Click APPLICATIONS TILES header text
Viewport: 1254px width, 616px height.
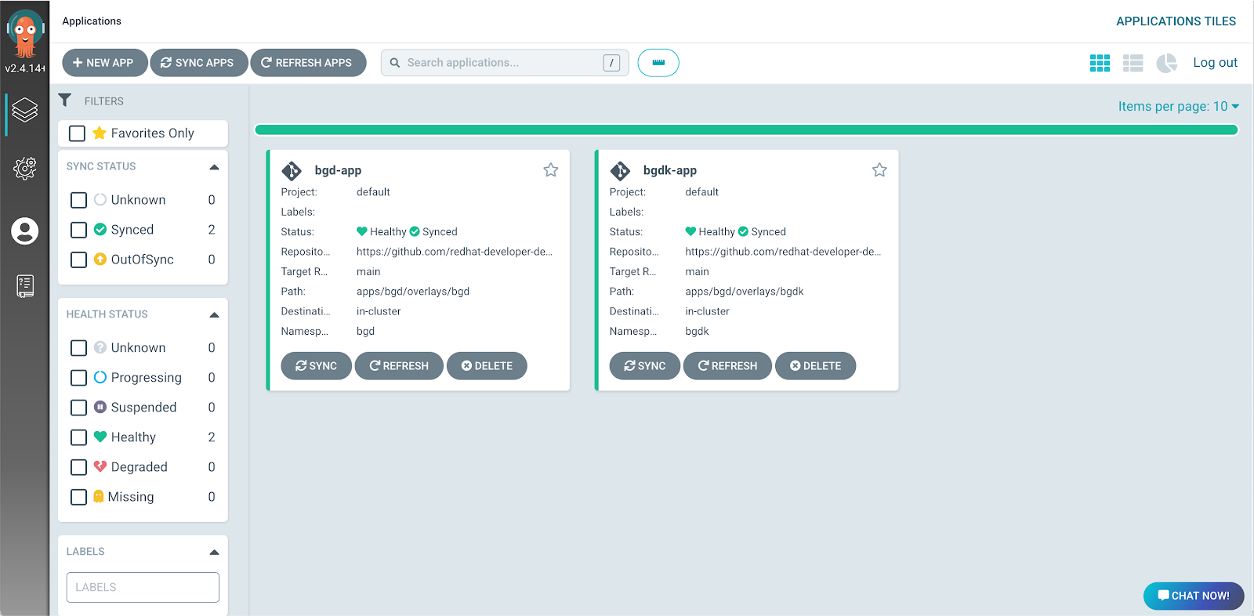click(1176, 21)
